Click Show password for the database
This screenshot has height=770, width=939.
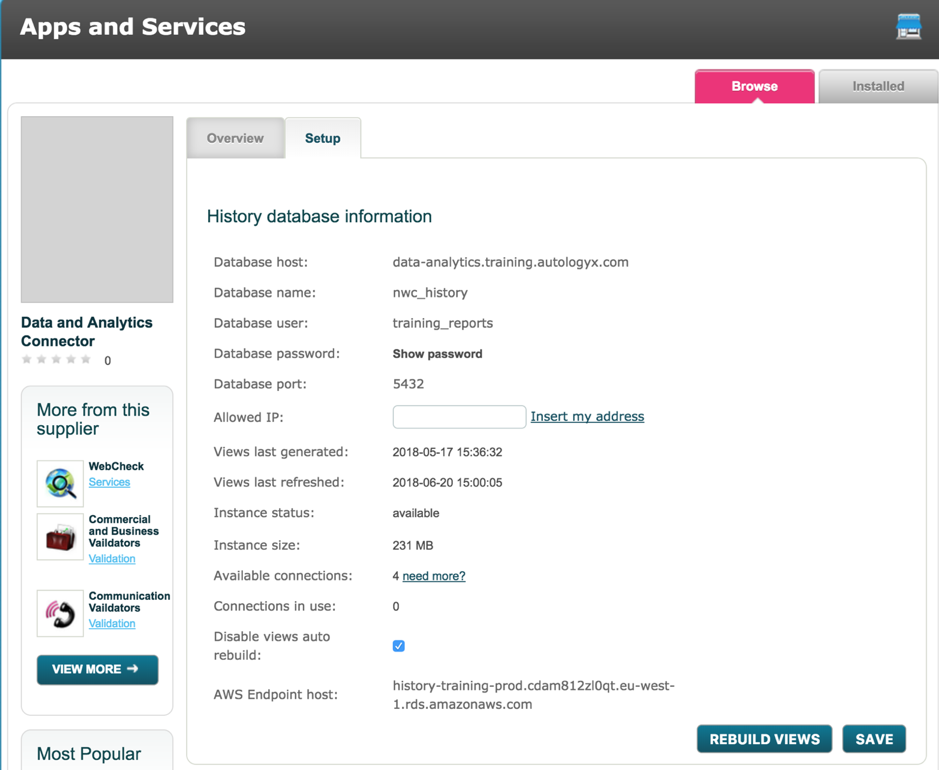click(x=437, y=354)
